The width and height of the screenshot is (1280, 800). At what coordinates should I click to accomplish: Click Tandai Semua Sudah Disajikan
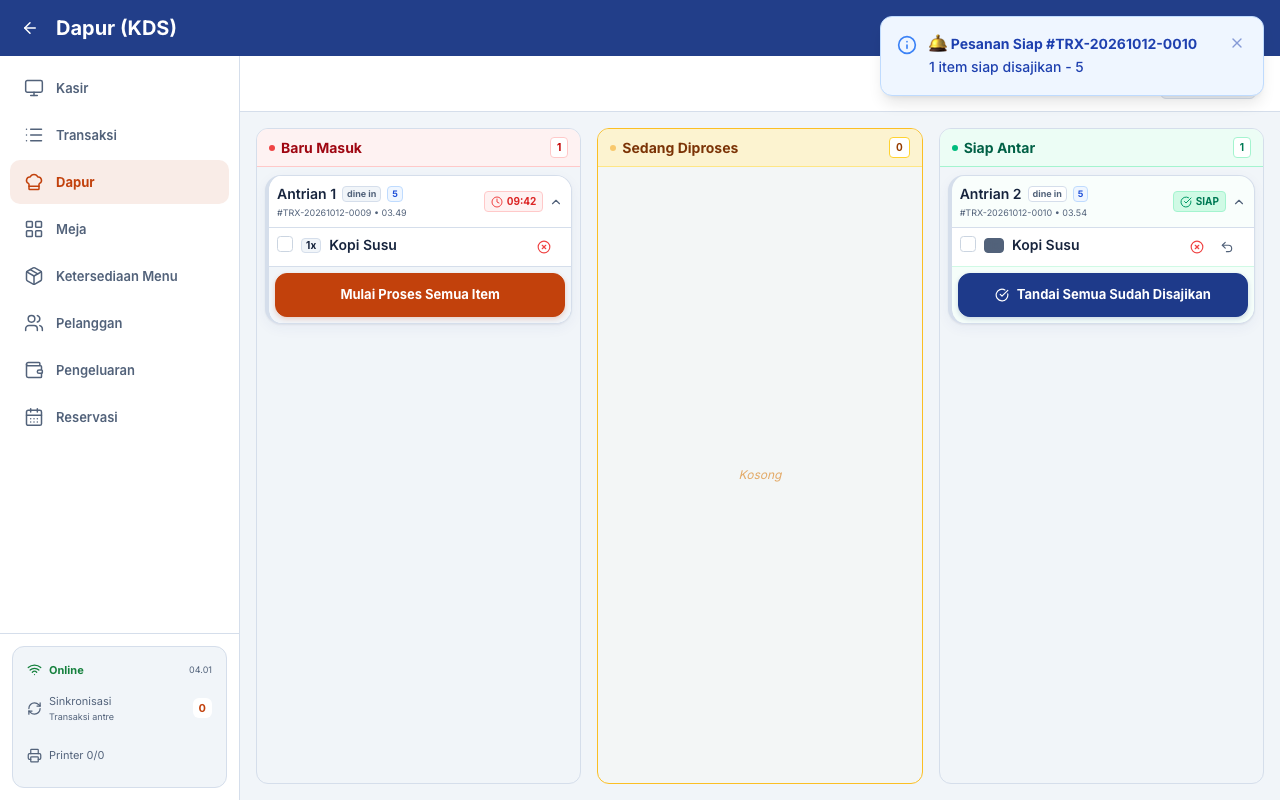point(1103,295)
